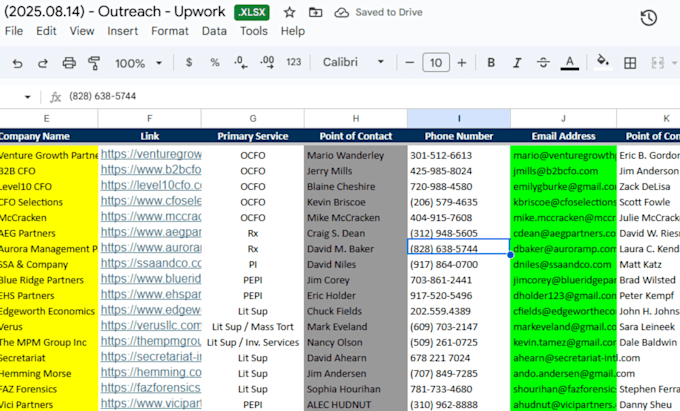This screenshot has height=411, width=680.
Task: Click the fx formula icon
Action: [56, 97]
